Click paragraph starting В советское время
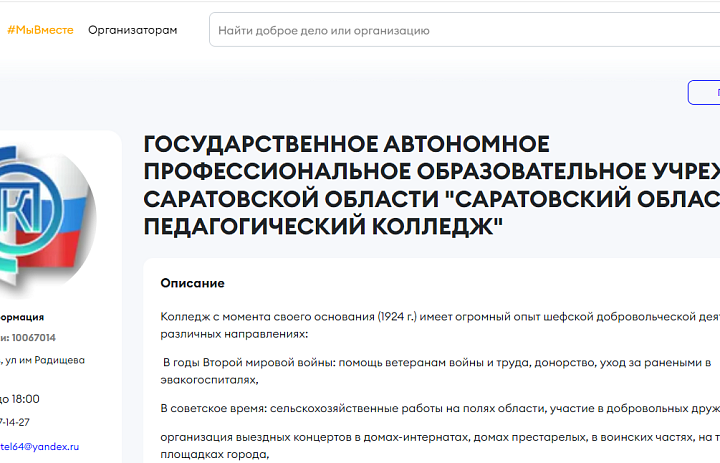The height and width of the screenshot is (463, 720). tap(440, 408)
